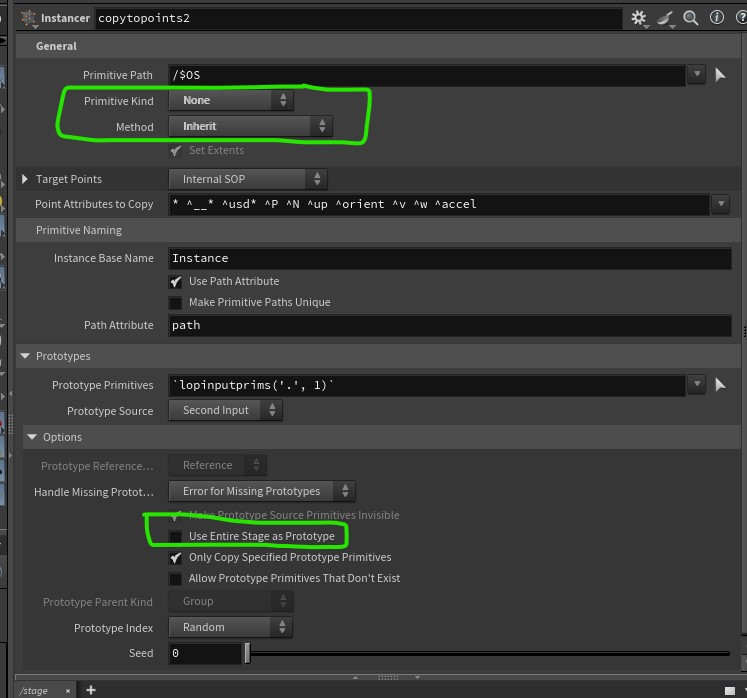Open the gear settings menu icon

[x=639, y=18]
